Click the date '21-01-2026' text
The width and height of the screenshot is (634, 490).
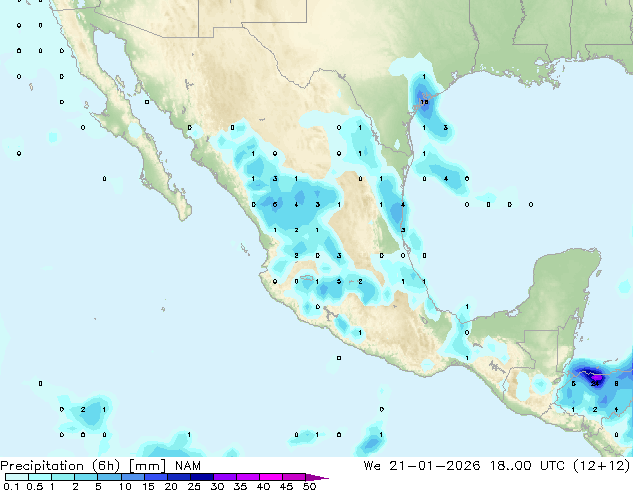click(435, 466)
